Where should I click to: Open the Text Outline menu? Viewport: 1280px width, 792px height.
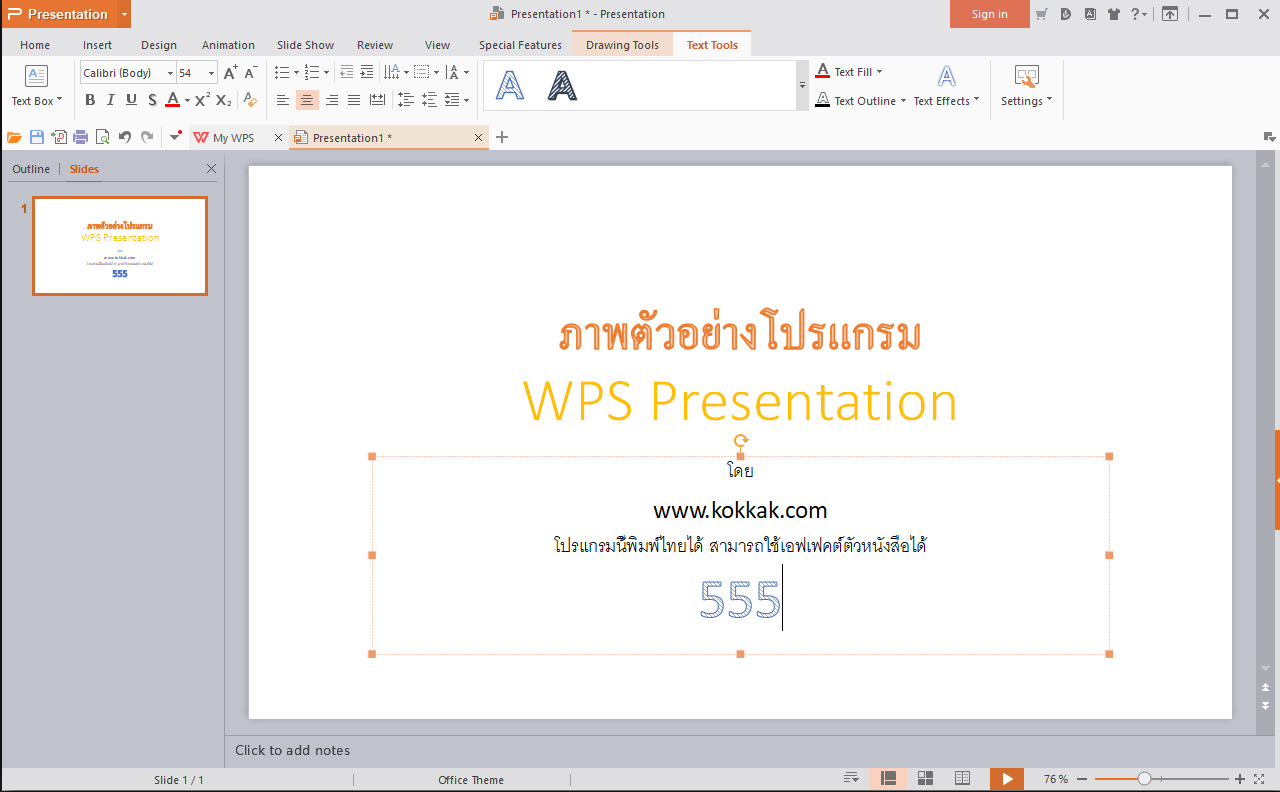pos(860,101)
